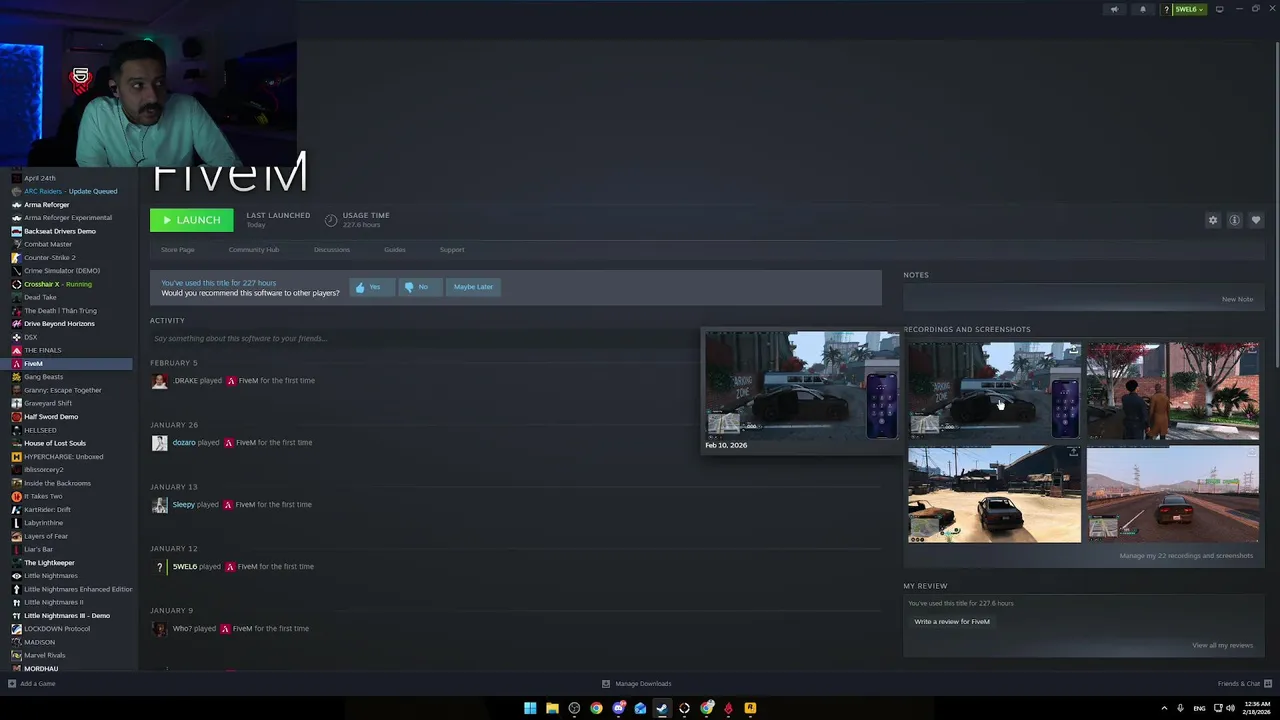
Task: Click .DRAKE avatar in February 5 activity
Action: pos(159,381)
